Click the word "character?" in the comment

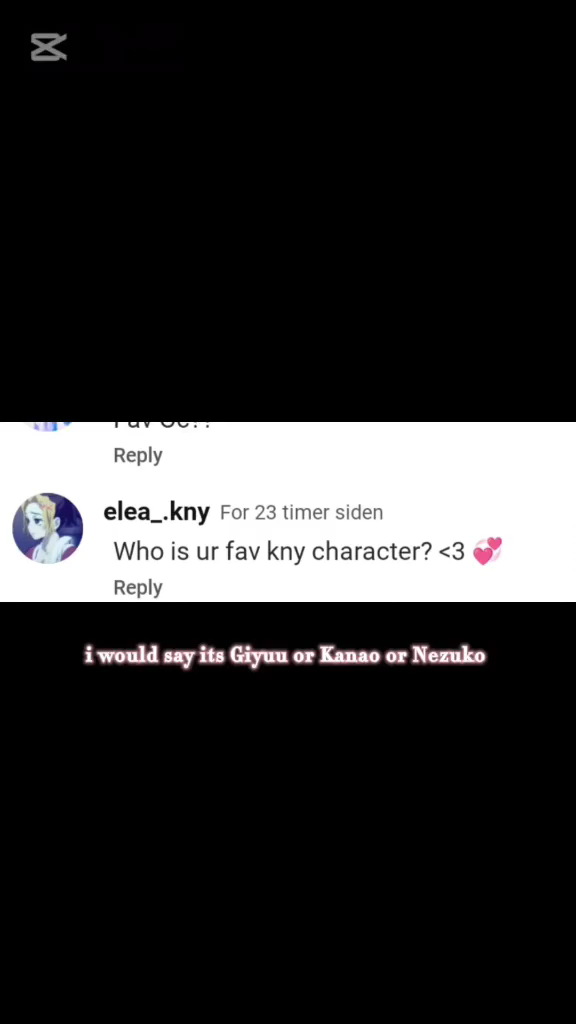tap(372, 552)
